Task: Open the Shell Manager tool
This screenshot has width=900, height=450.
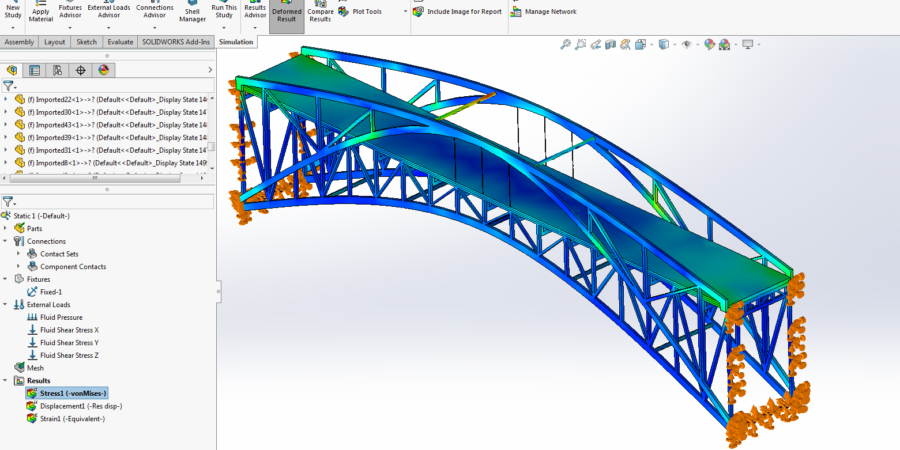Action: pyautogui.click(x=192, y=12)
